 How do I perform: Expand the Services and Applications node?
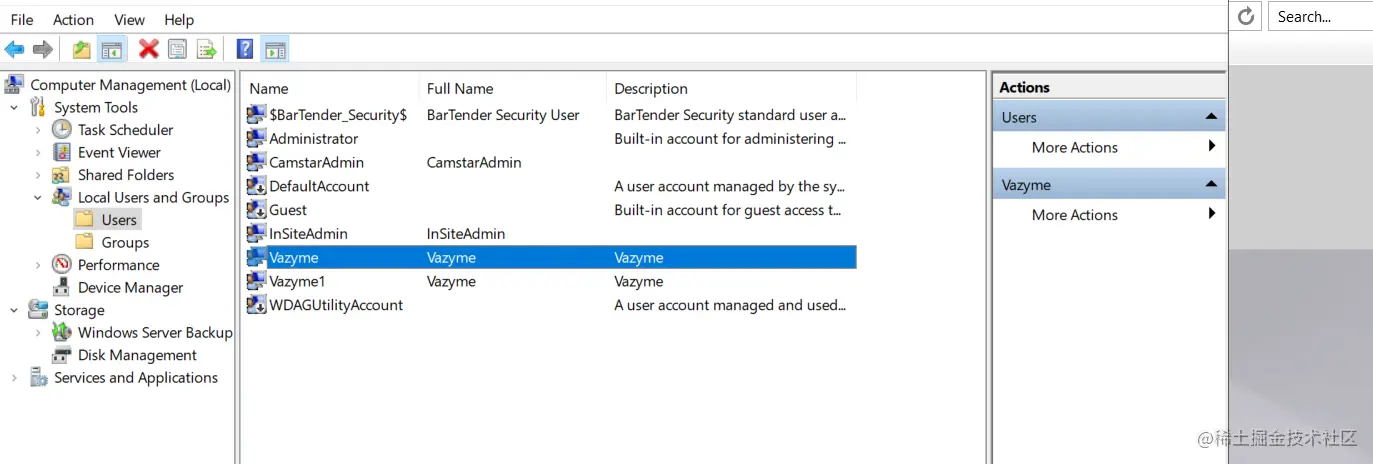pyautogui.click(x=14, y=378)
